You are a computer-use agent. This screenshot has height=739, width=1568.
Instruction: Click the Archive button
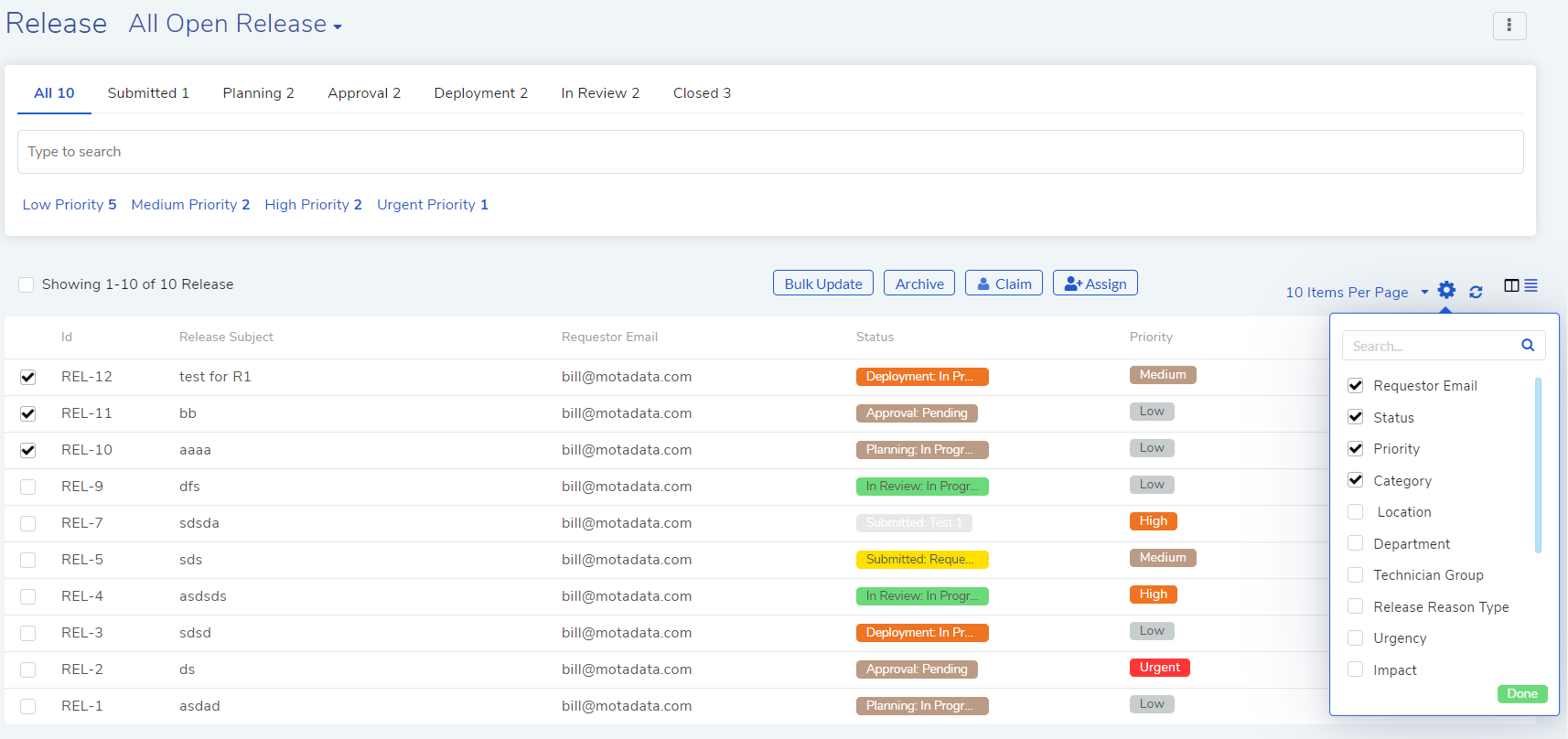click(x=919, y=284)
